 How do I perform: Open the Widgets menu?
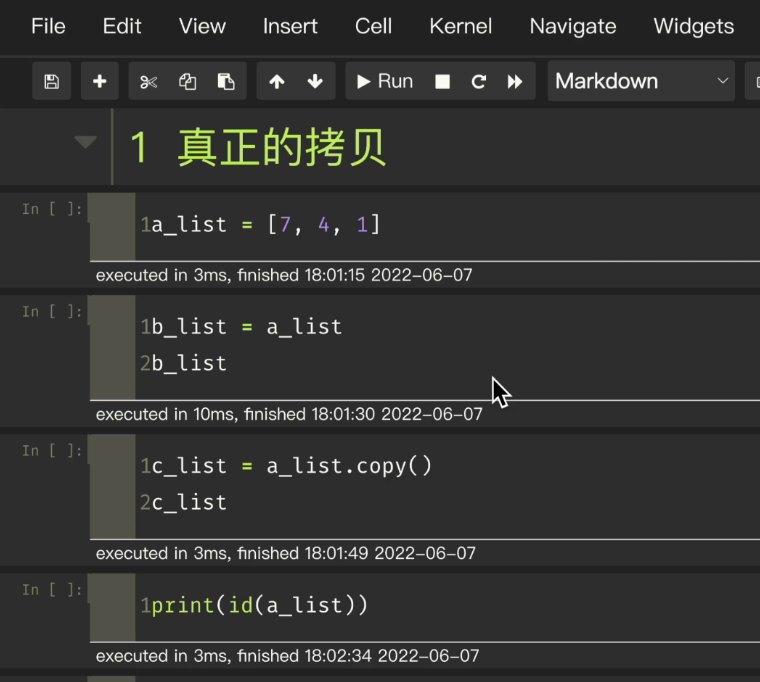693,27
